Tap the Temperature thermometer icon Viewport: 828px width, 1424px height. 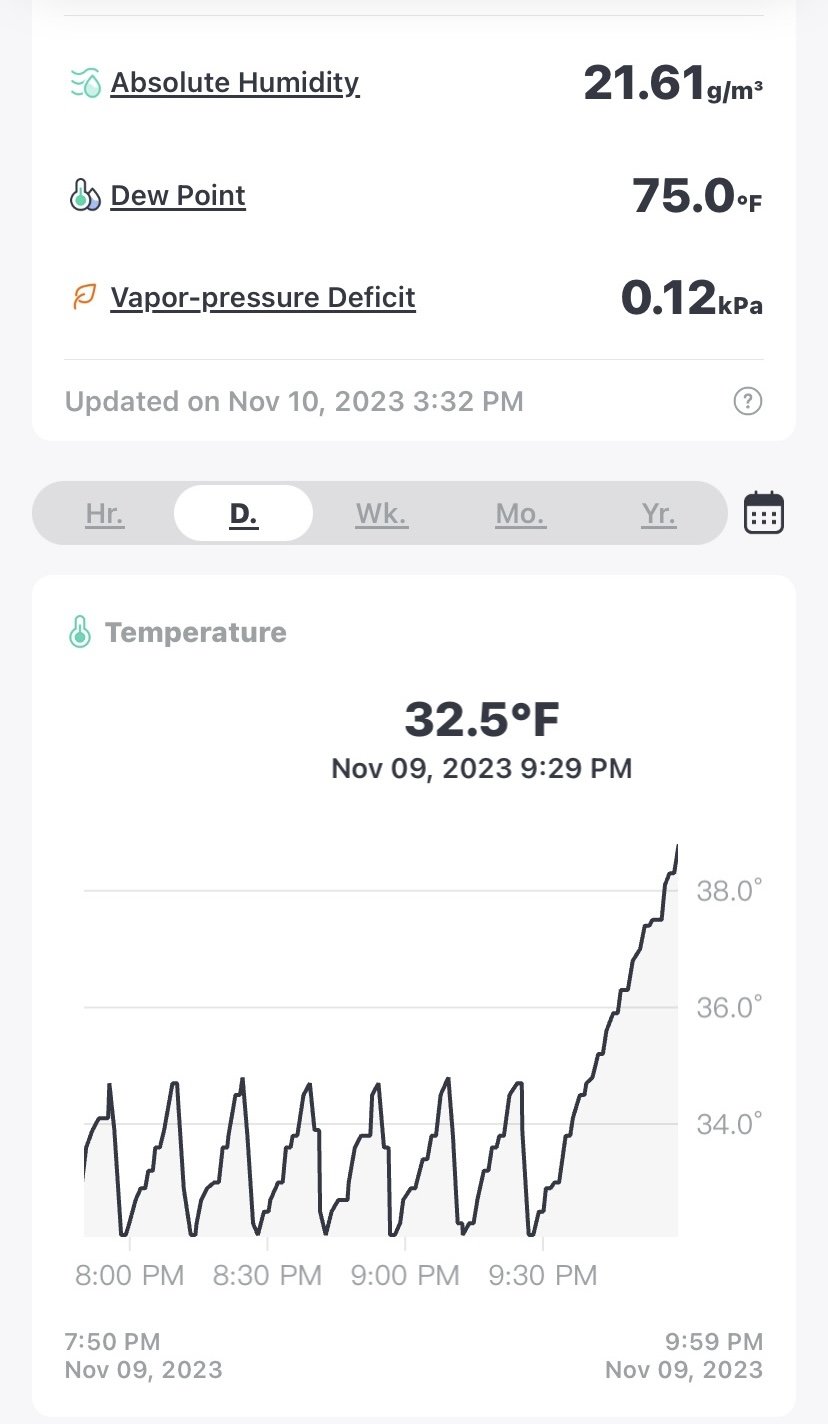tap(80, 632)
